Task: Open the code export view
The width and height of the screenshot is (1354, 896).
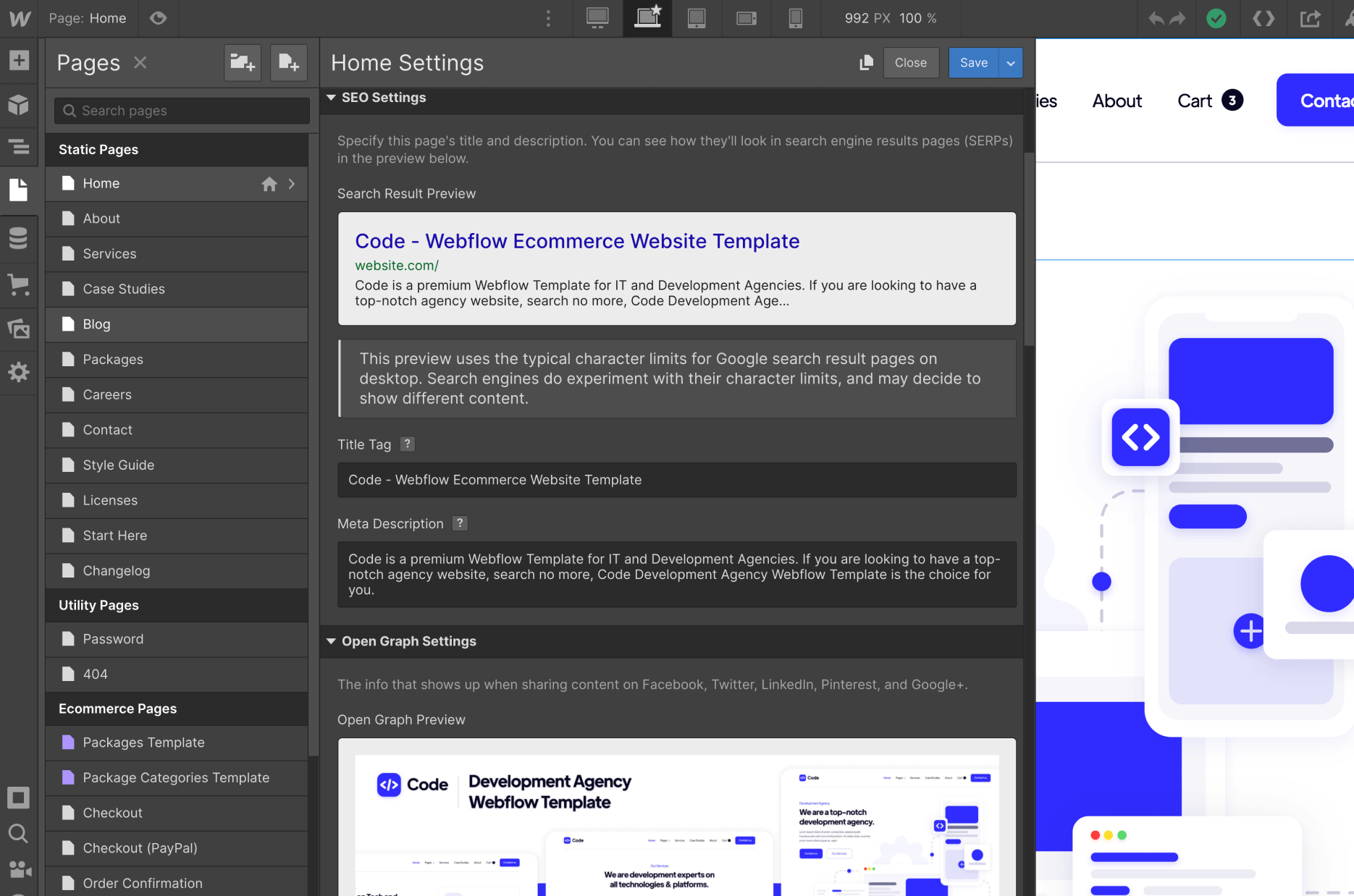Action: (1263, 18)
